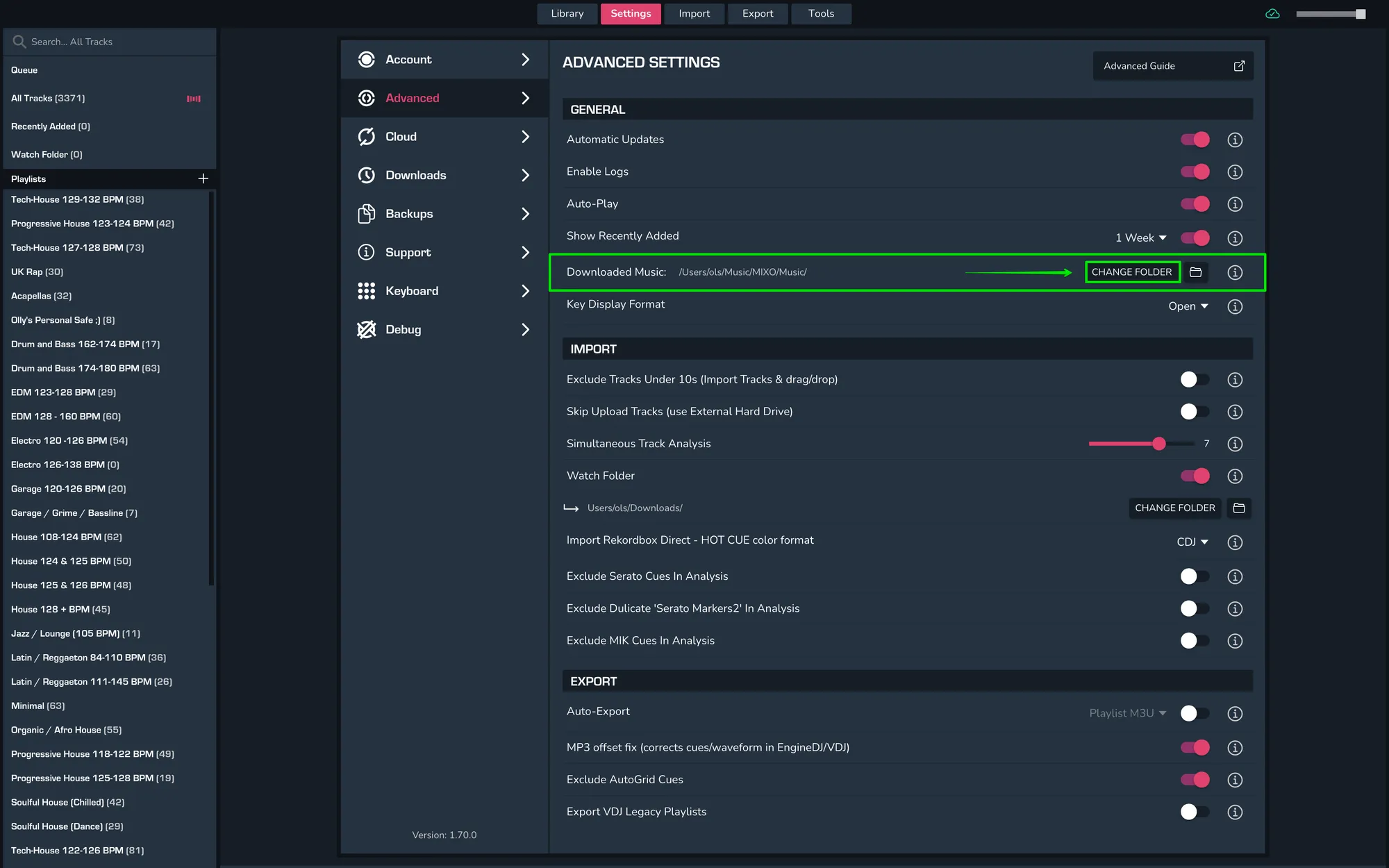Enable Exclude Serato Cues In Analysis
1389x868 pixels.
click(1195, 576)
